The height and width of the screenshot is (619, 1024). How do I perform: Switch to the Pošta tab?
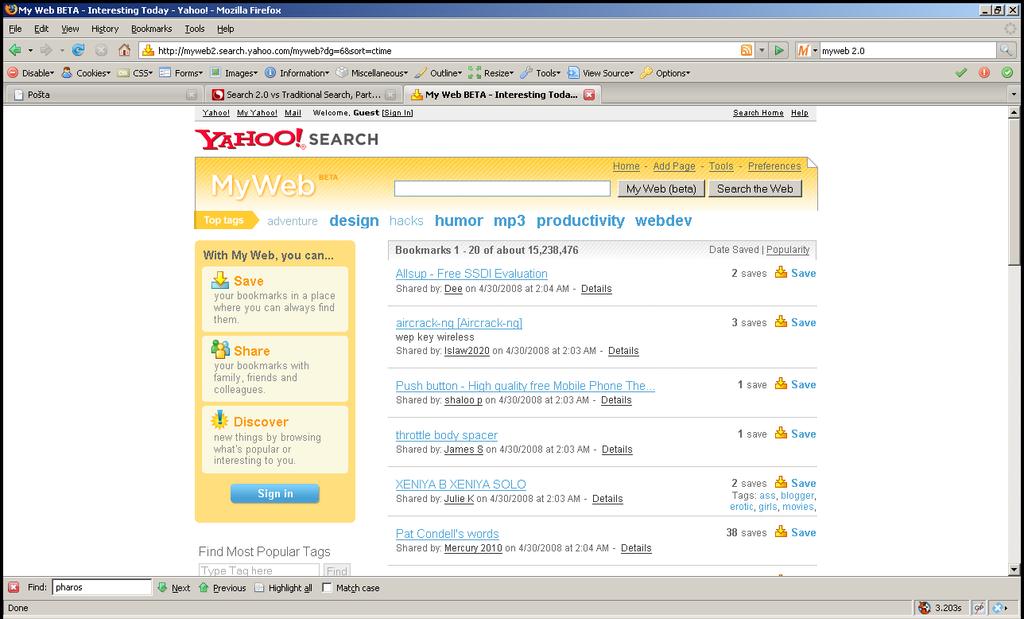(x=104, y=95)
